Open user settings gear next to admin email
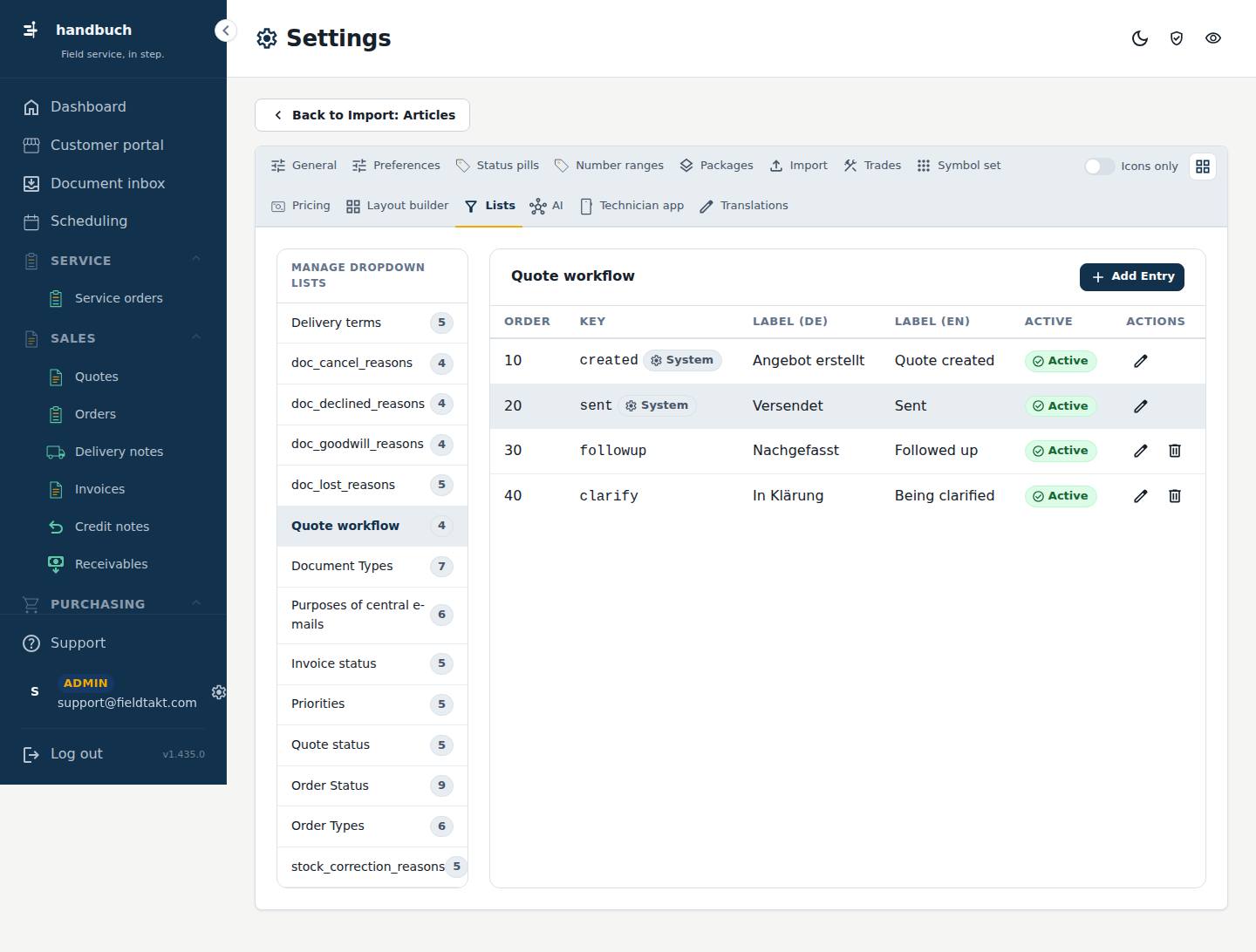Viewport: 1256px width, 952px height. pos(219,691)
